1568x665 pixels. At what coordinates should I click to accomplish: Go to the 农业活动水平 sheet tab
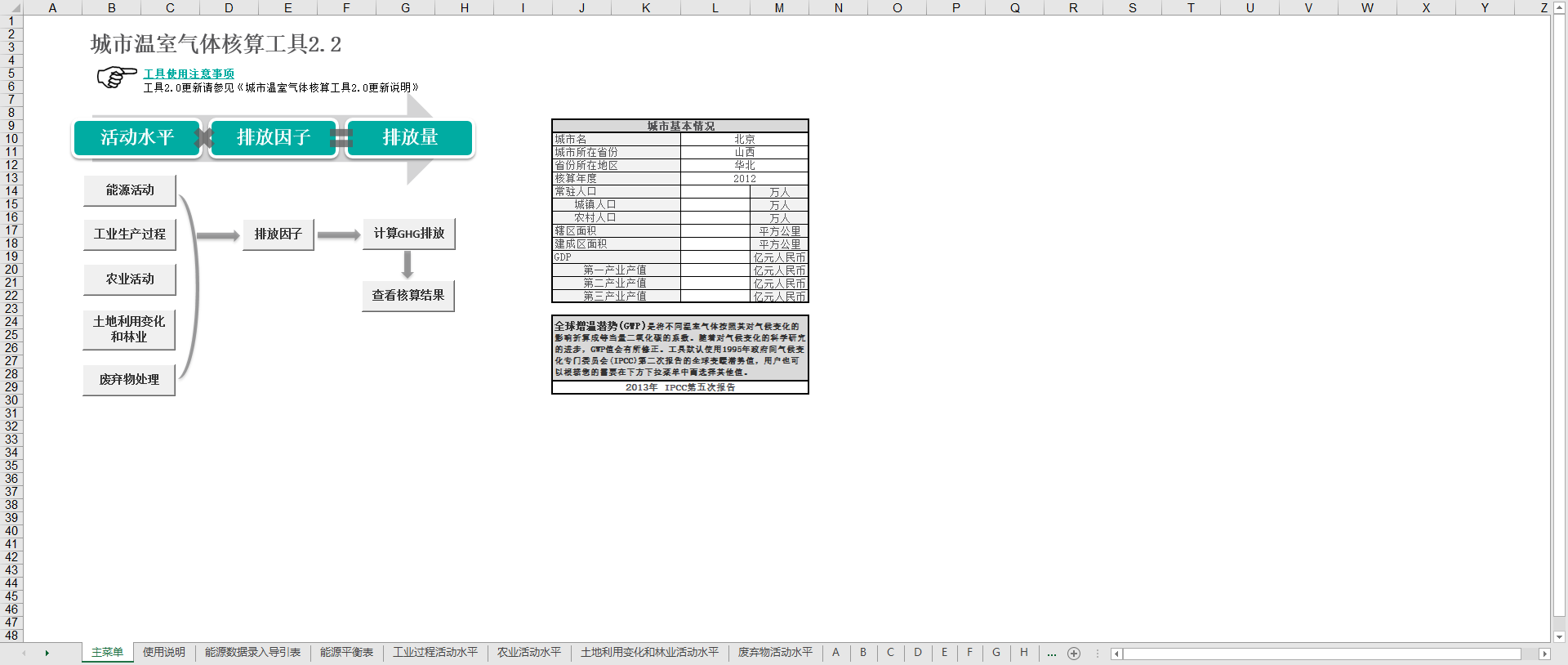click(x=529, y=653)
